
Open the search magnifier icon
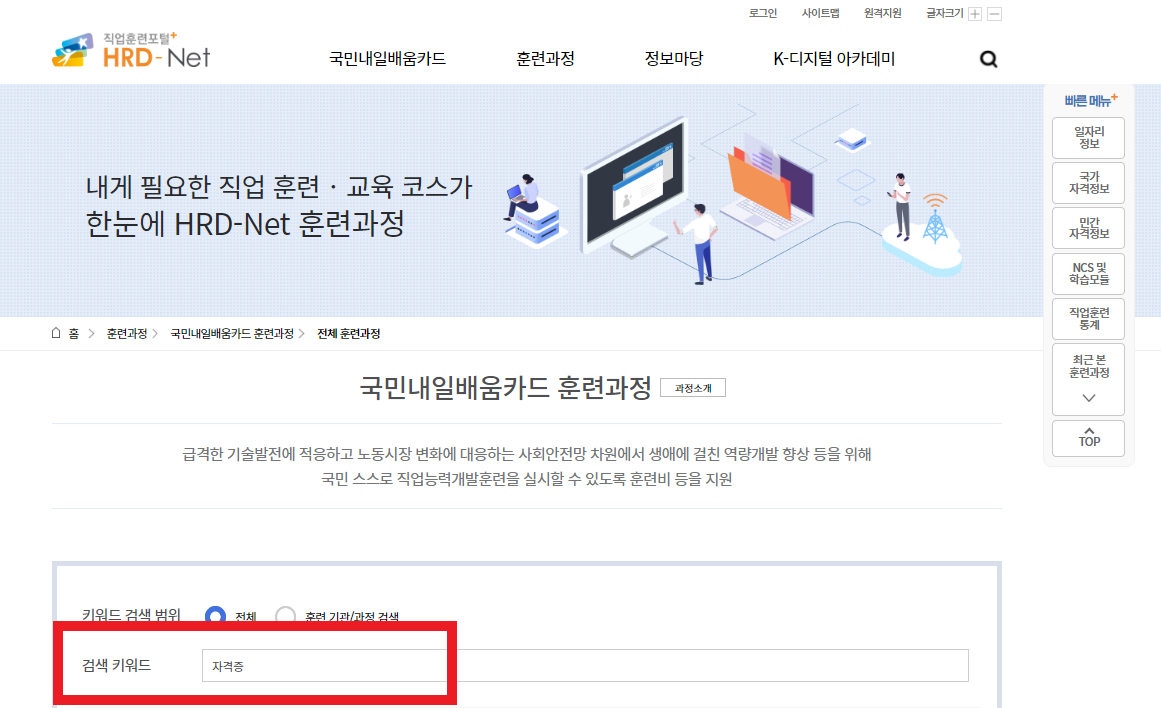988,60
